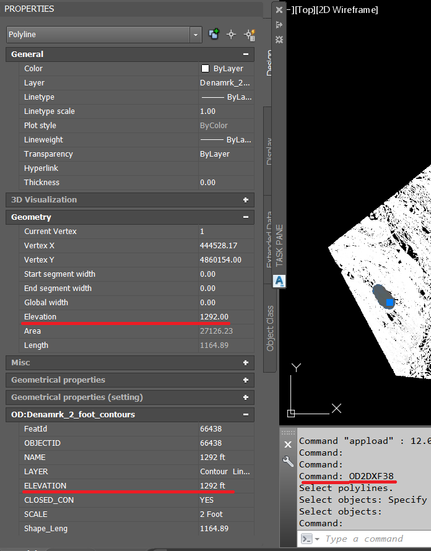Click CLOSED_CON value YES
This screenshot has height=551, width=431.
pyautogui.click(x=226, y=500)
